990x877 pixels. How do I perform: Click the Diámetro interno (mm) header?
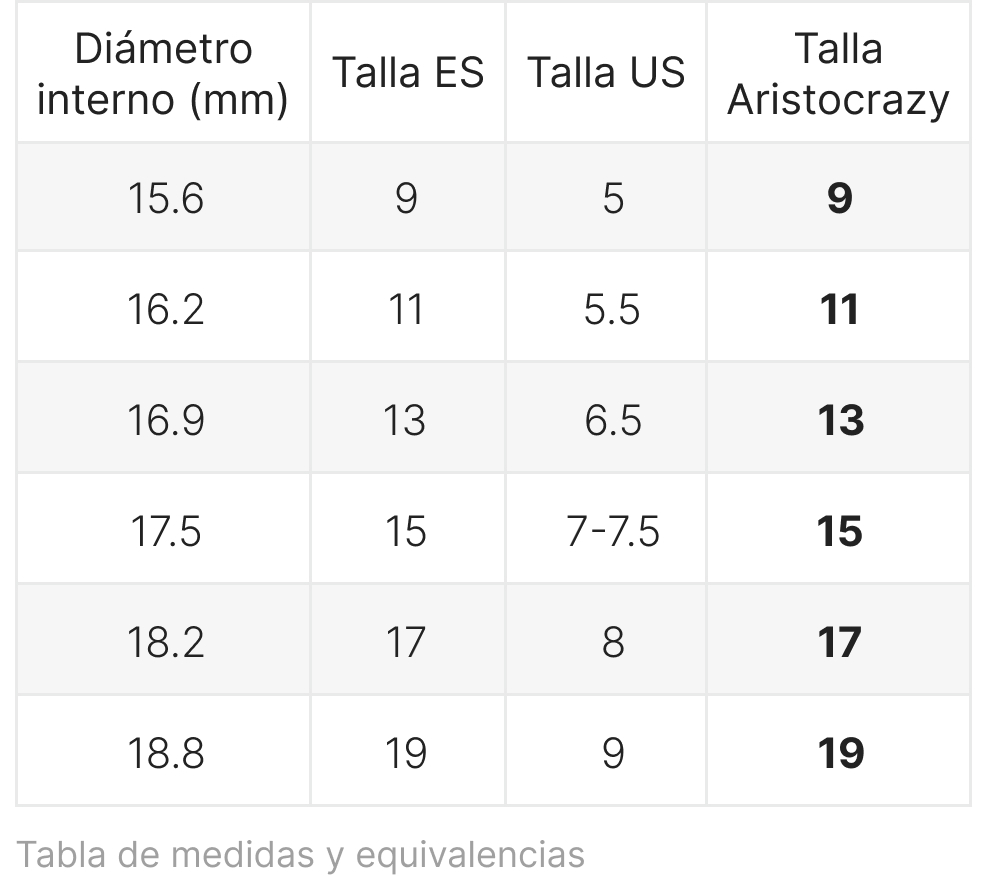pyautogui.click(x=163, y=73)
